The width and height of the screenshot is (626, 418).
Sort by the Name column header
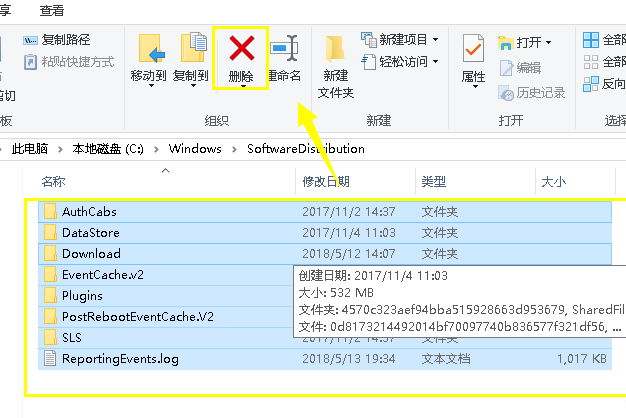point(54,182)
